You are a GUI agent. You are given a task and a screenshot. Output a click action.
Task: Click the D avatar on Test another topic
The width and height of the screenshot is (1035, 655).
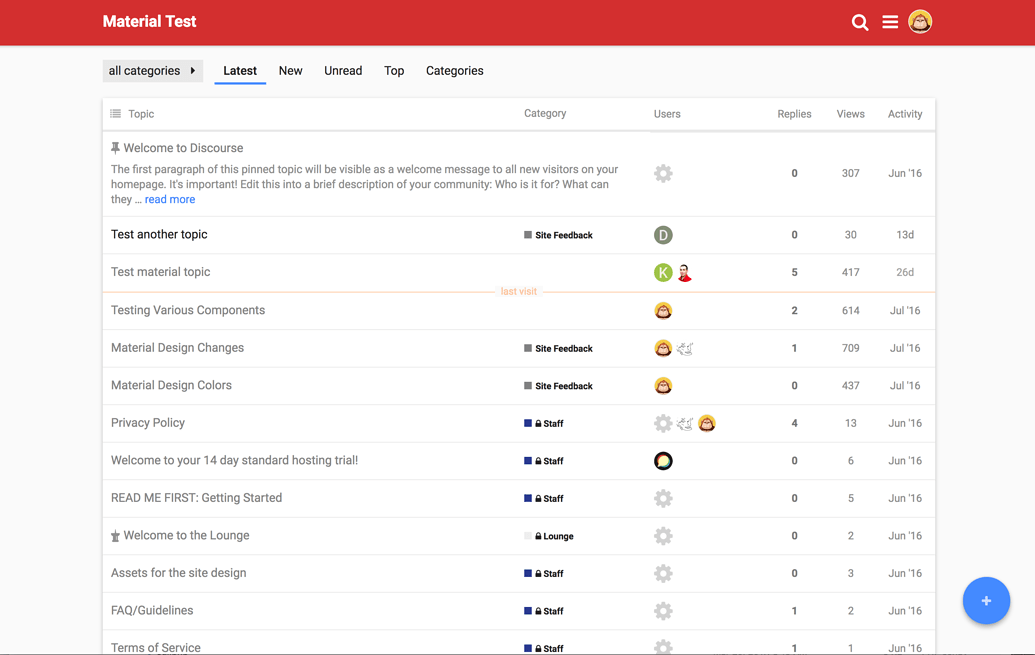tap(662, 235)
